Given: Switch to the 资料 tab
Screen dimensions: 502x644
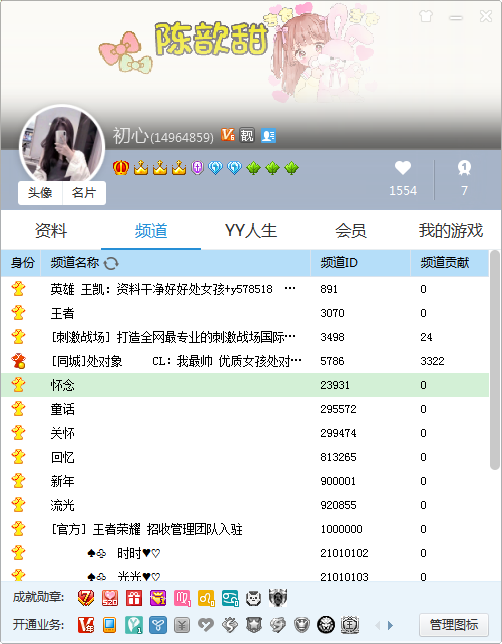Looking at the screenshot, I should click(x=51, y=230).
